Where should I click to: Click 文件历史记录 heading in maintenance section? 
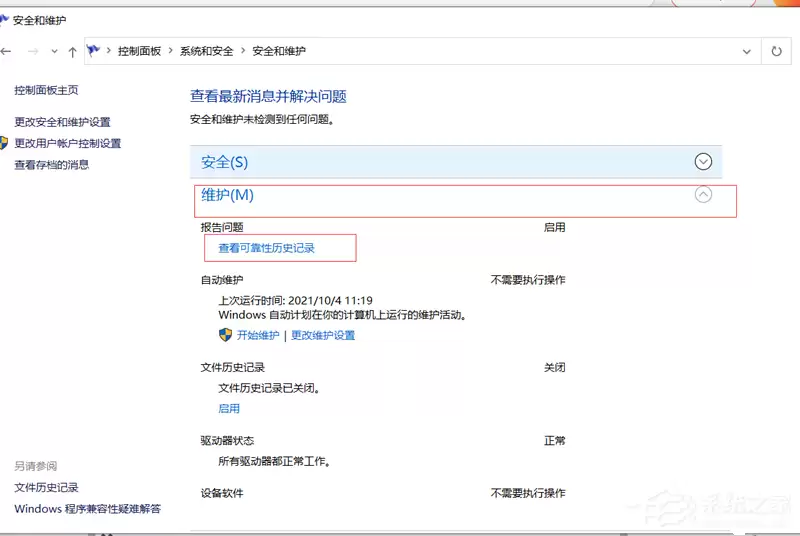[233, 367]
